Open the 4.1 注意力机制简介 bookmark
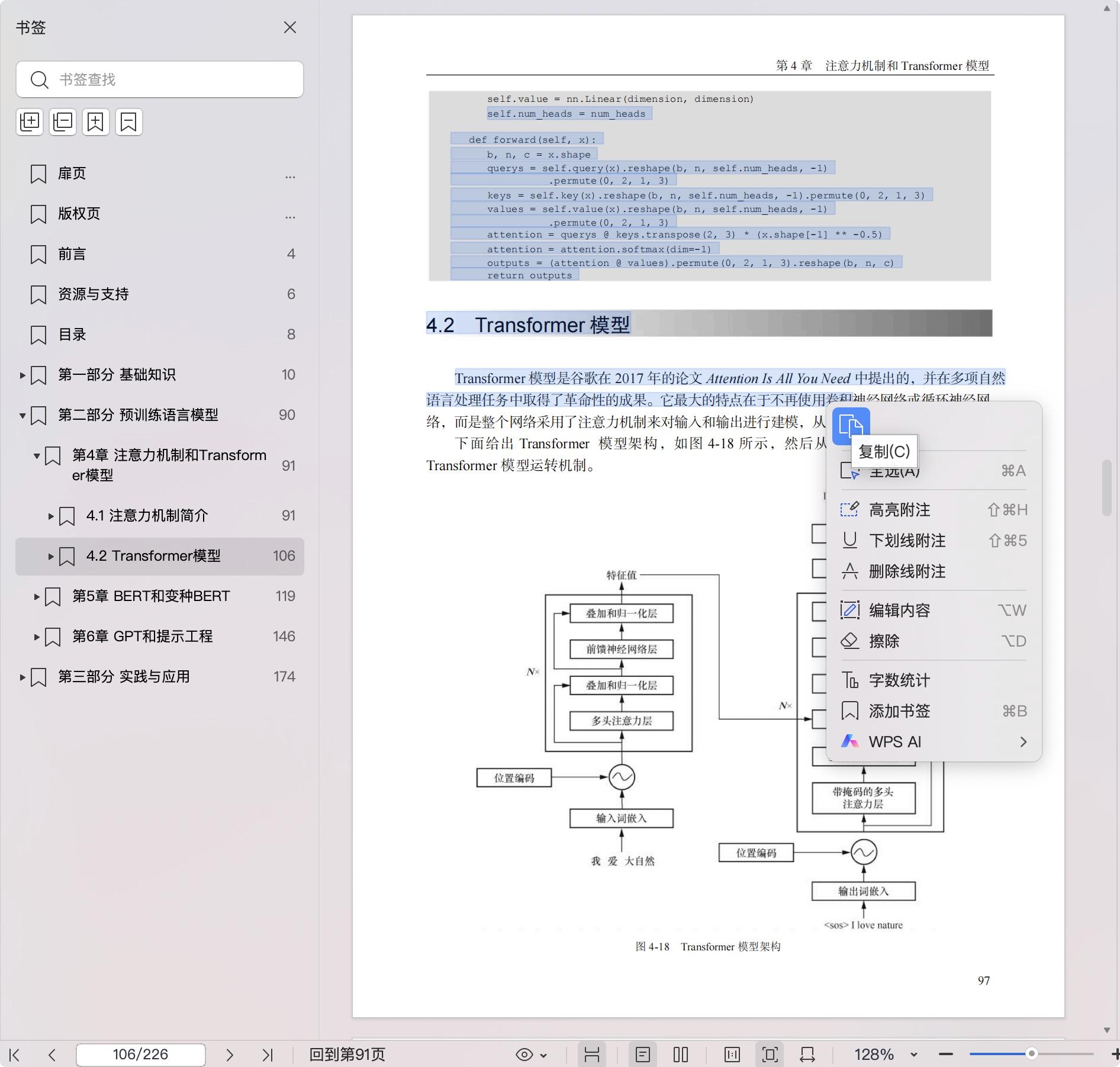 [x=147, y=516]
